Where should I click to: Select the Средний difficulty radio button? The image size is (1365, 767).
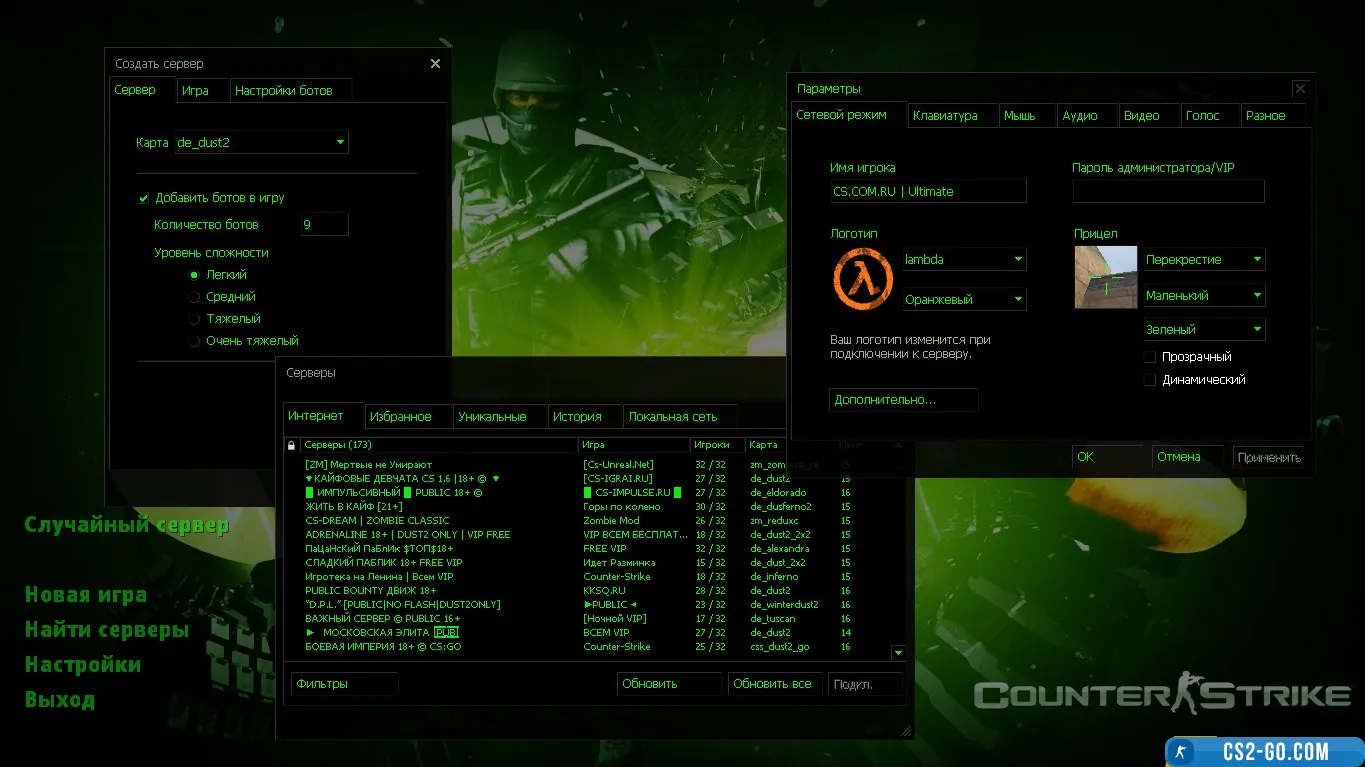coord(194,297)
